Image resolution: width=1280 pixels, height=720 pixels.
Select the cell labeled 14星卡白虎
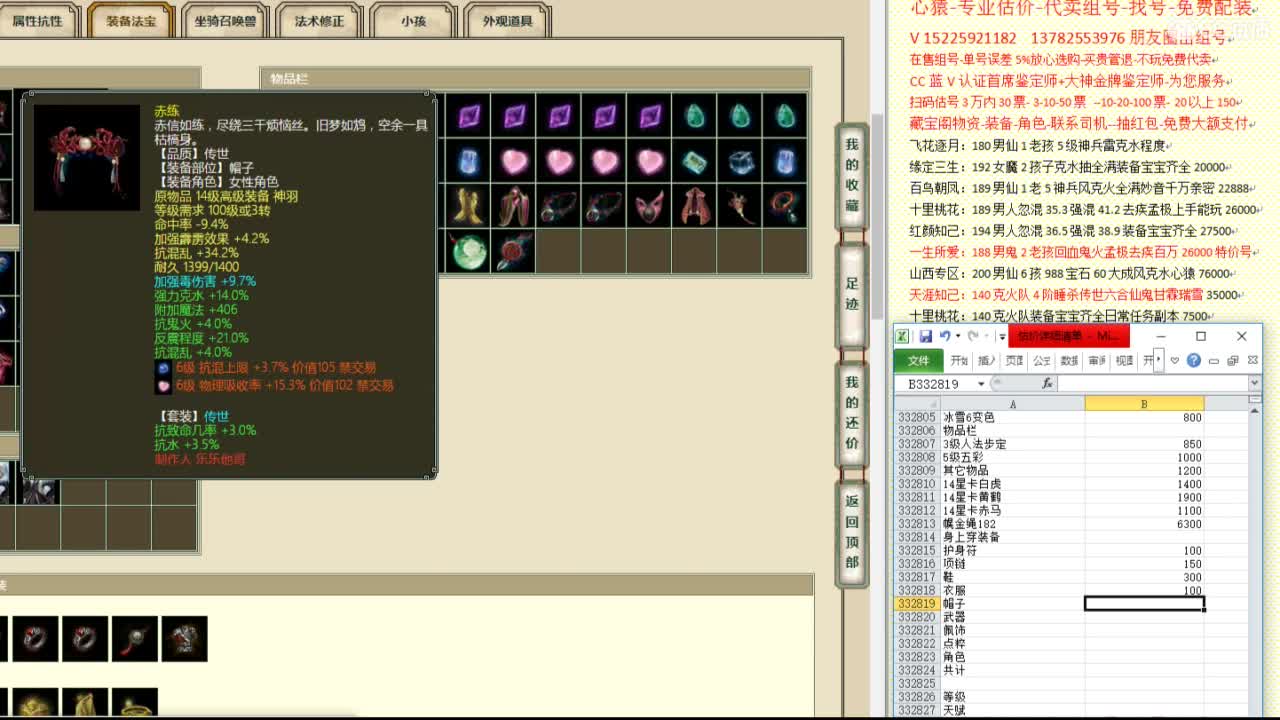(1012, 484)
